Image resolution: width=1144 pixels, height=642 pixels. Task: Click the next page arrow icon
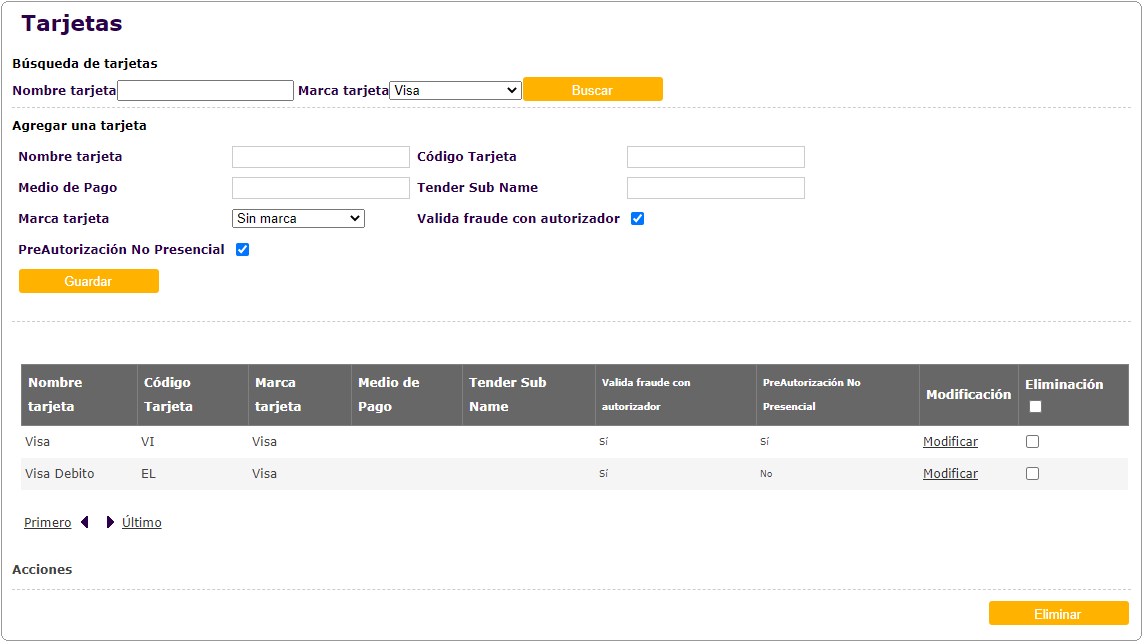[110, 522]
